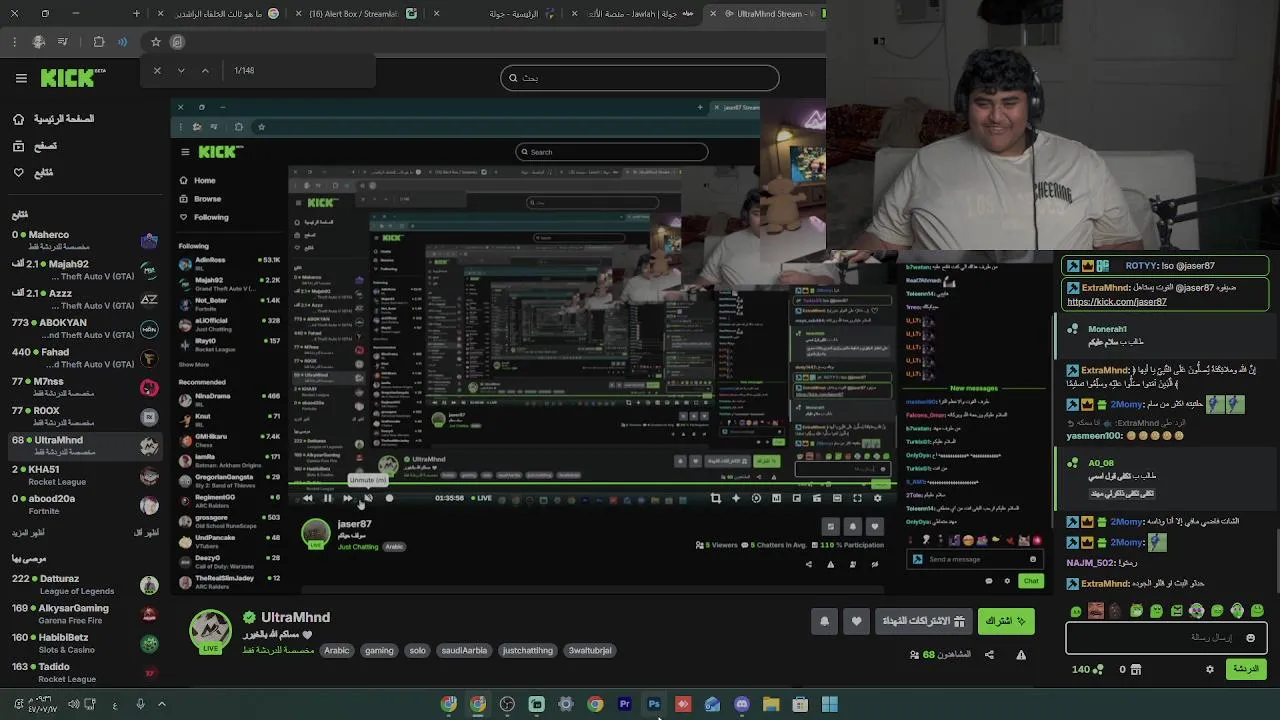The image size is (1280, 720).
Task: Open chat settings gear
Action: [x=1209, y=669]
